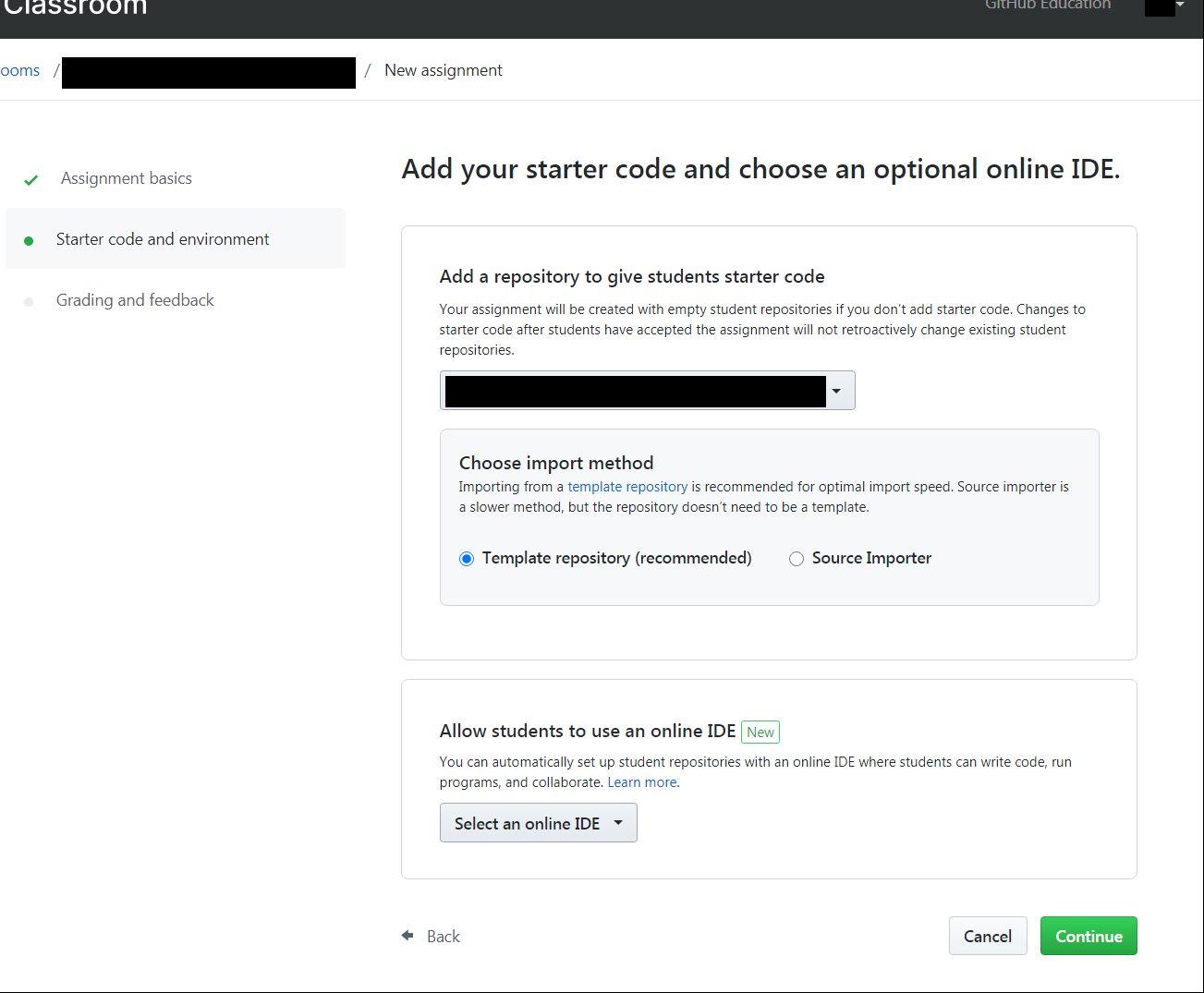The height and width of the screenshot is (993, 1204).
Task: Click the Classrooms breadcrumb link
Action: coord(19,70)
